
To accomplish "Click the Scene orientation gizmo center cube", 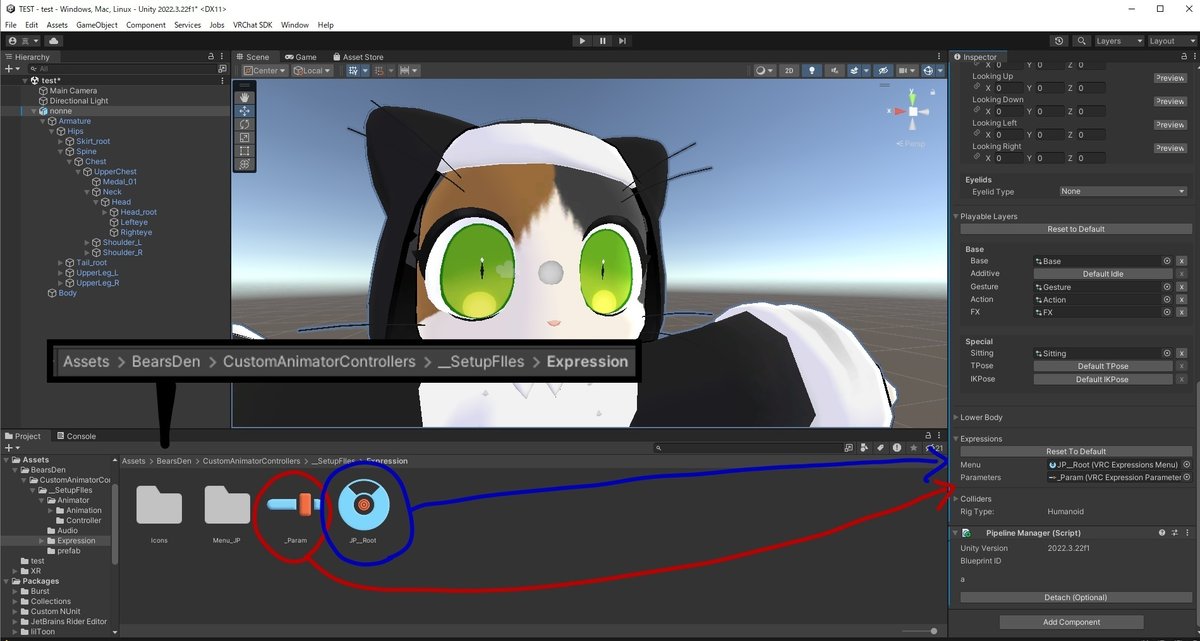I will tap(913, 112).
